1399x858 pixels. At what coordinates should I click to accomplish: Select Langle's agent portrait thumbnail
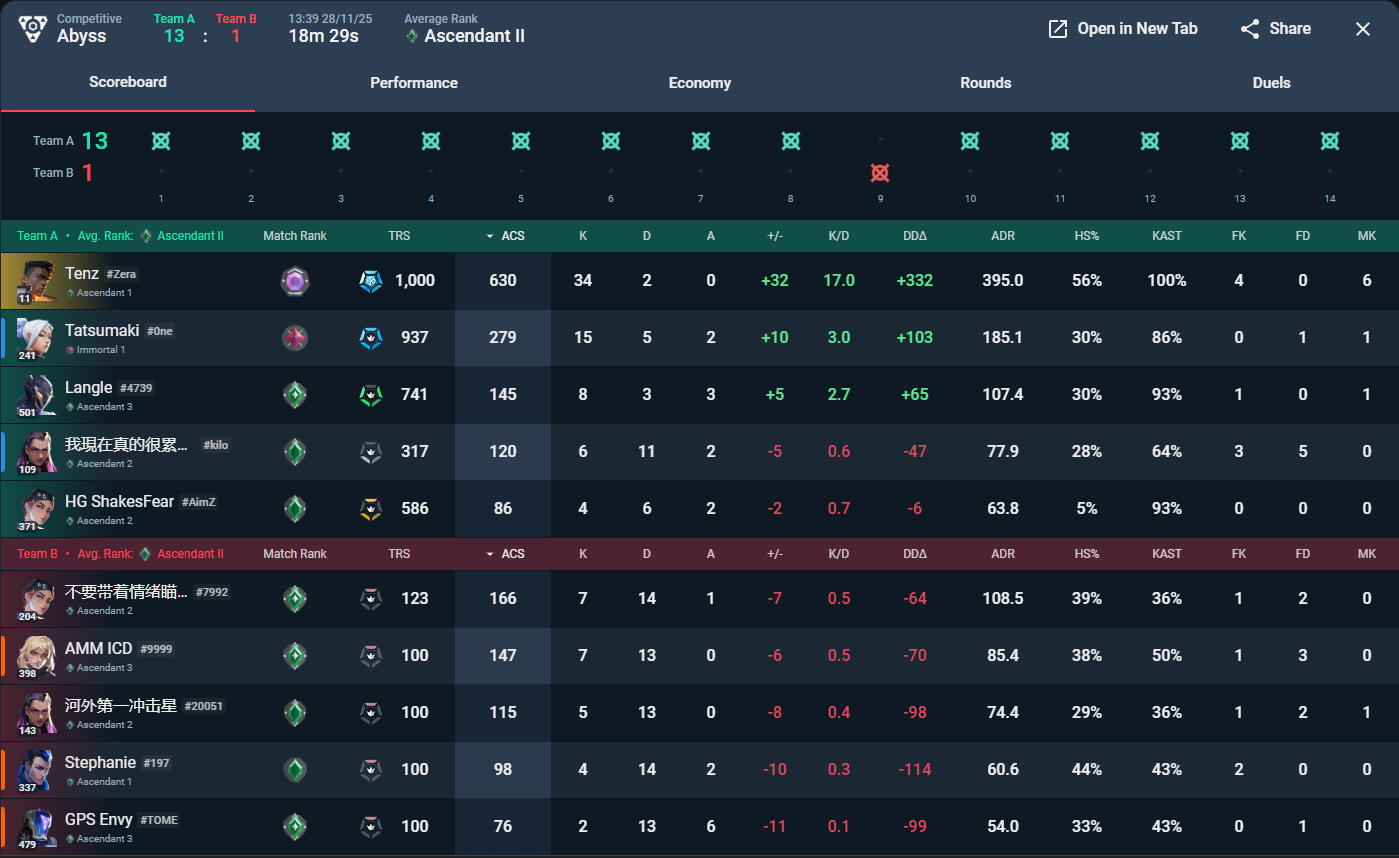coord(36,395)
